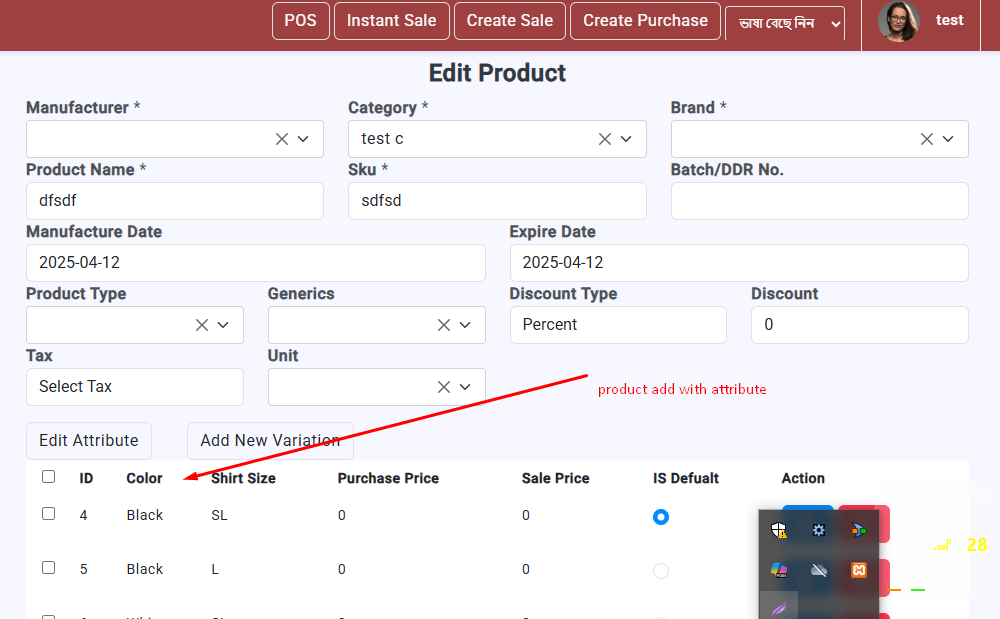This screenshot has width=1000, height=619.
Task: Click the Action column header
Action: pyautogui.click(x=803, y=478)
